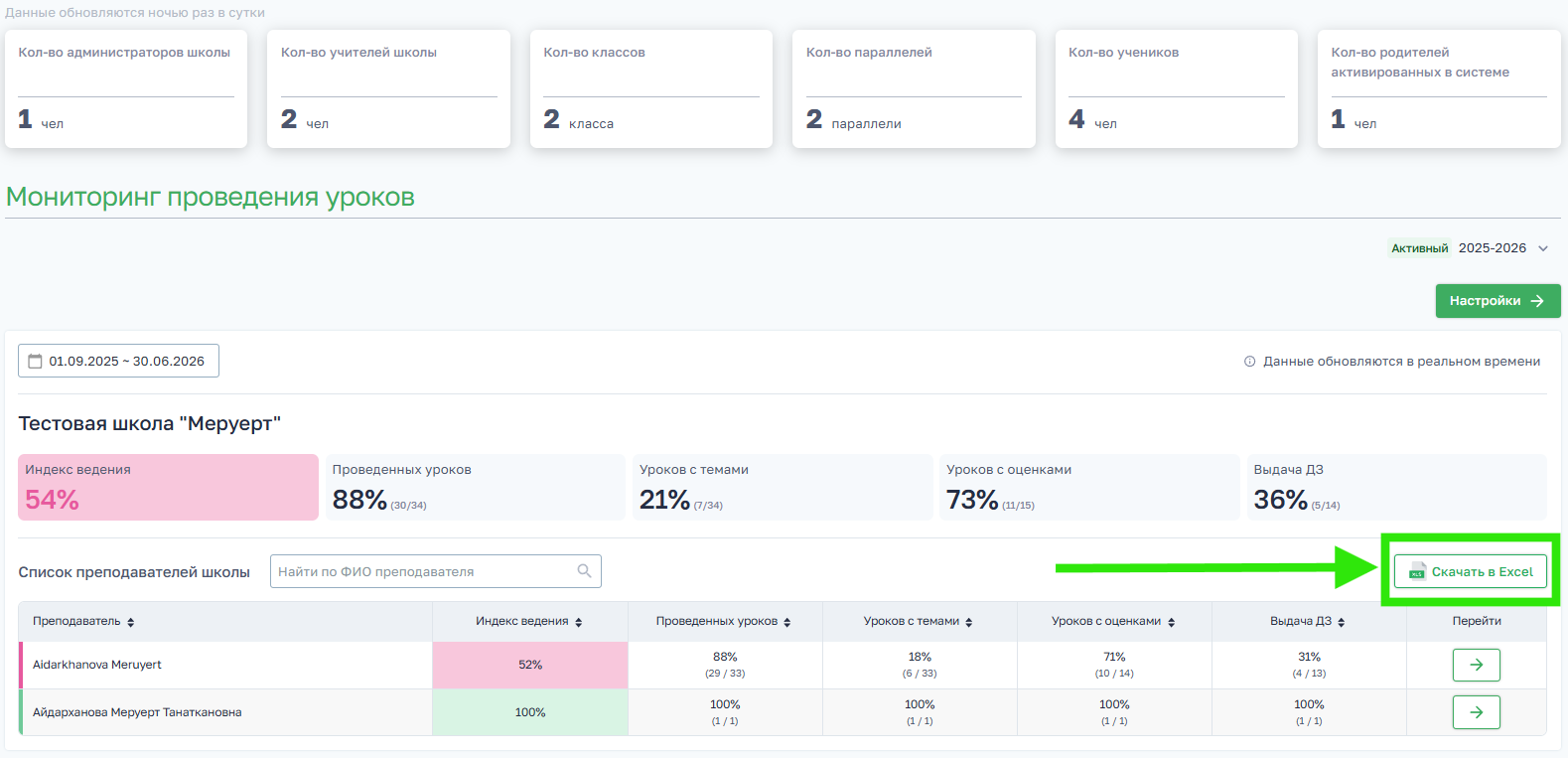Sort by Выдача ДЗ column
The image size is (1568, 758).
1341,622
